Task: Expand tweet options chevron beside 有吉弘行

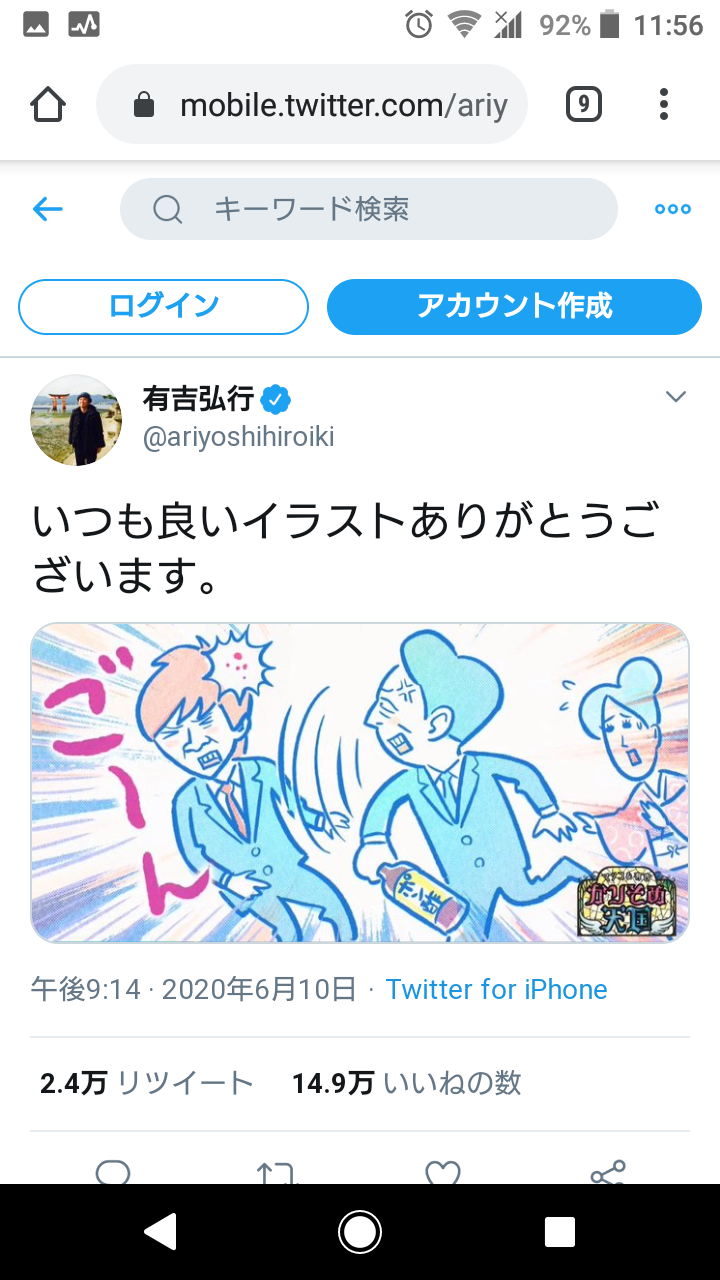Action: 676,397
